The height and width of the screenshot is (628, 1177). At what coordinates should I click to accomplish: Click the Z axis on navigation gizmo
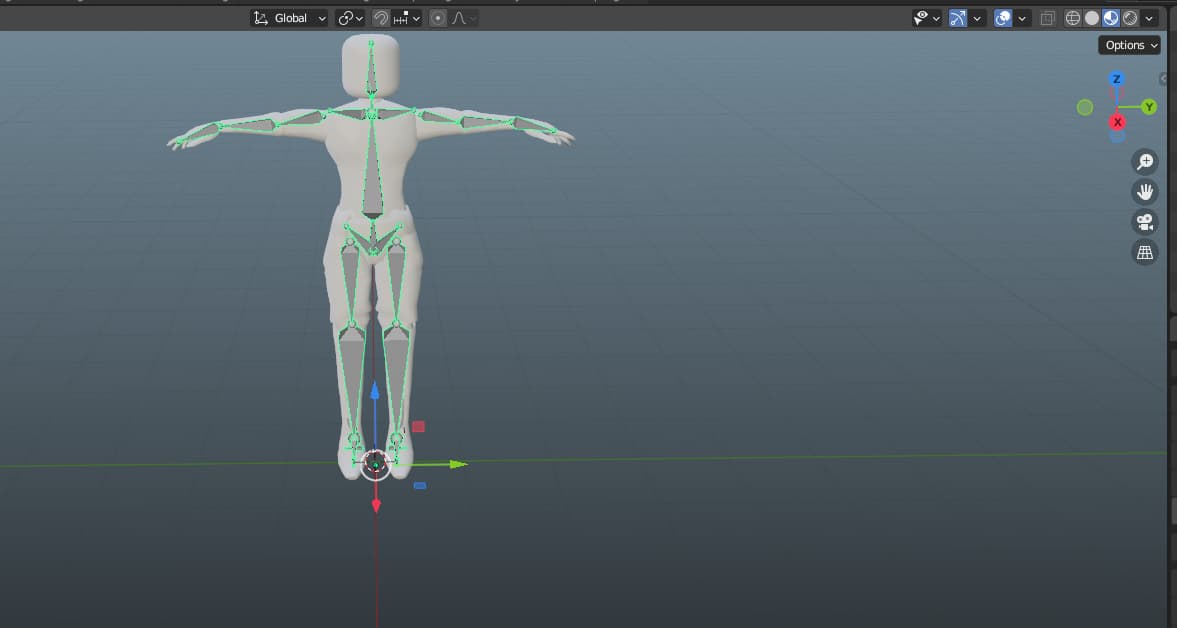[1117, 79]
